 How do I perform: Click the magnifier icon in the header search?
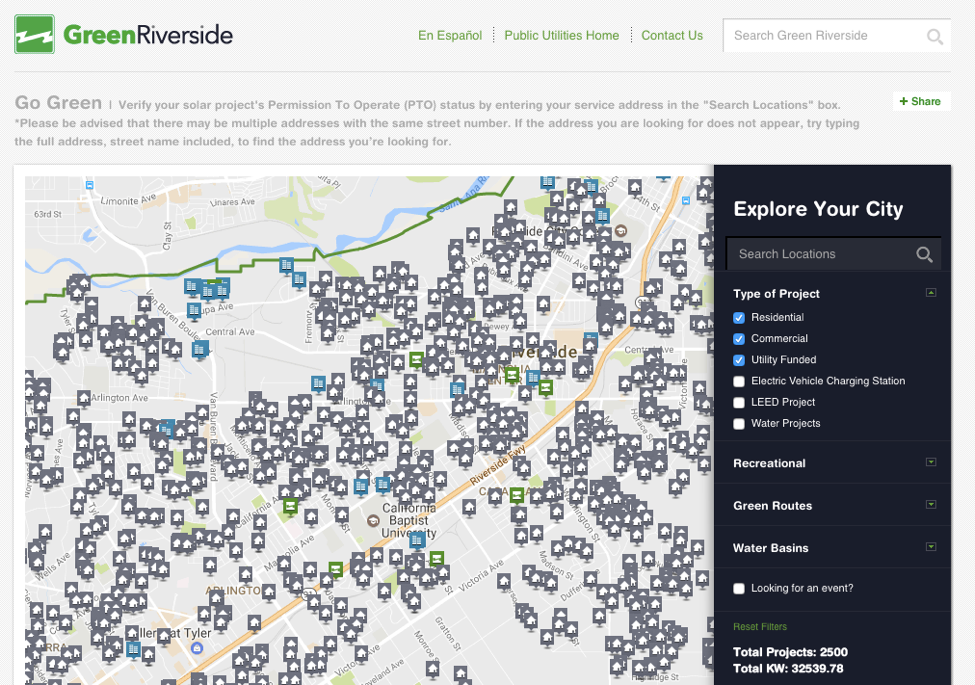(x=934, y=37)
